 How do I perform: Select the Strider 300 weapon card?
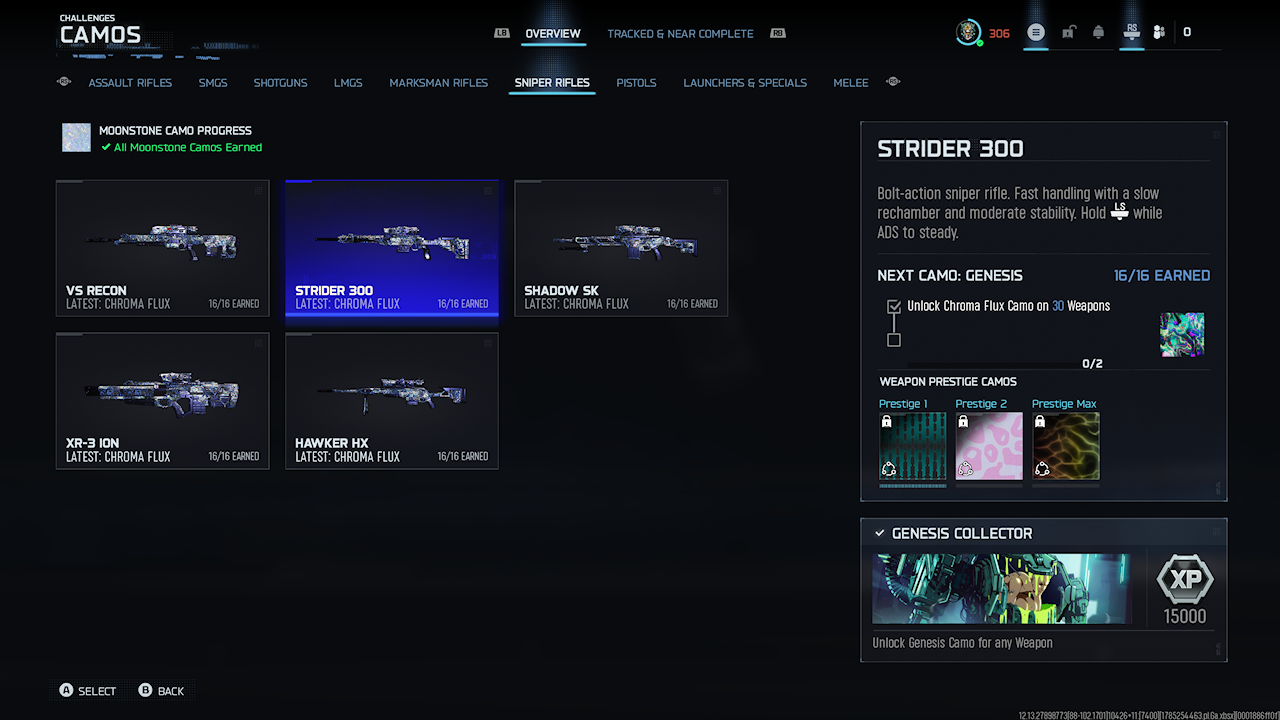[x=392, y=248]
